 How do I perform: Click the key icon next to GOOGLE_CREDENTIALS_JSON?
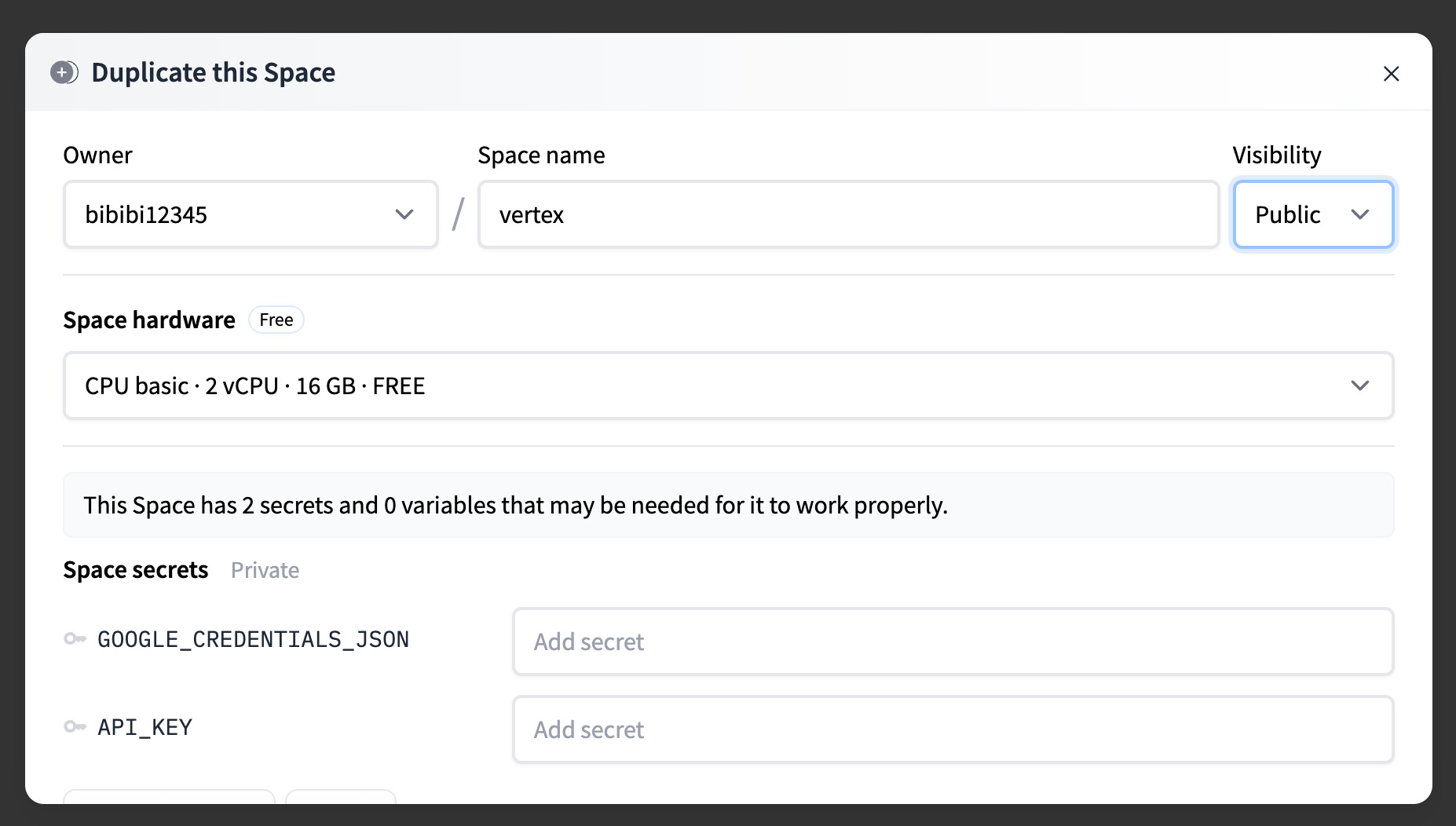click(x=75, y=639)
